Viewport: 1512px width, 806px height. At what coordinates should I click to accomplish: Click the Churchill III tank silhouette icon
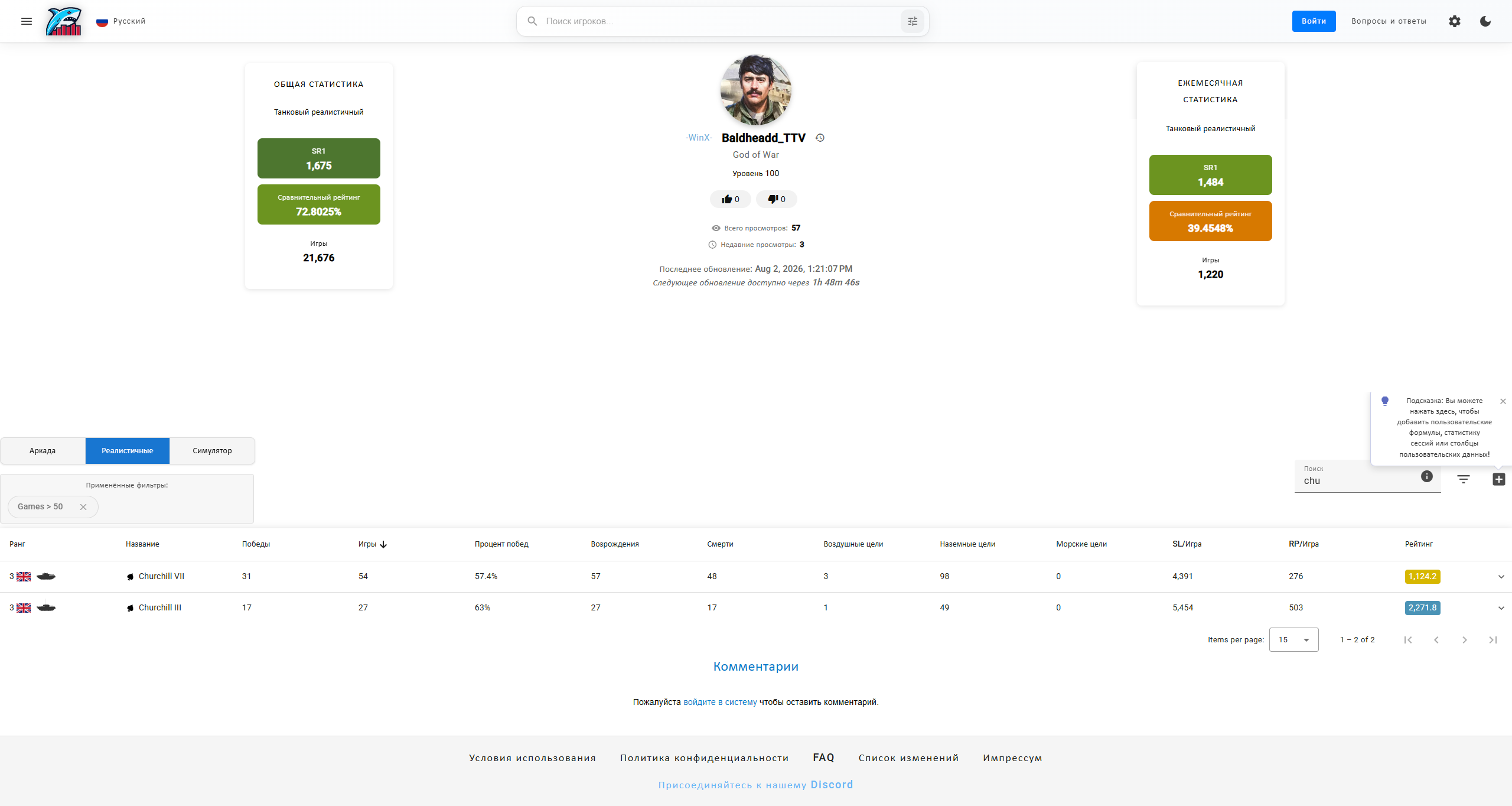(x=46, y=607)
